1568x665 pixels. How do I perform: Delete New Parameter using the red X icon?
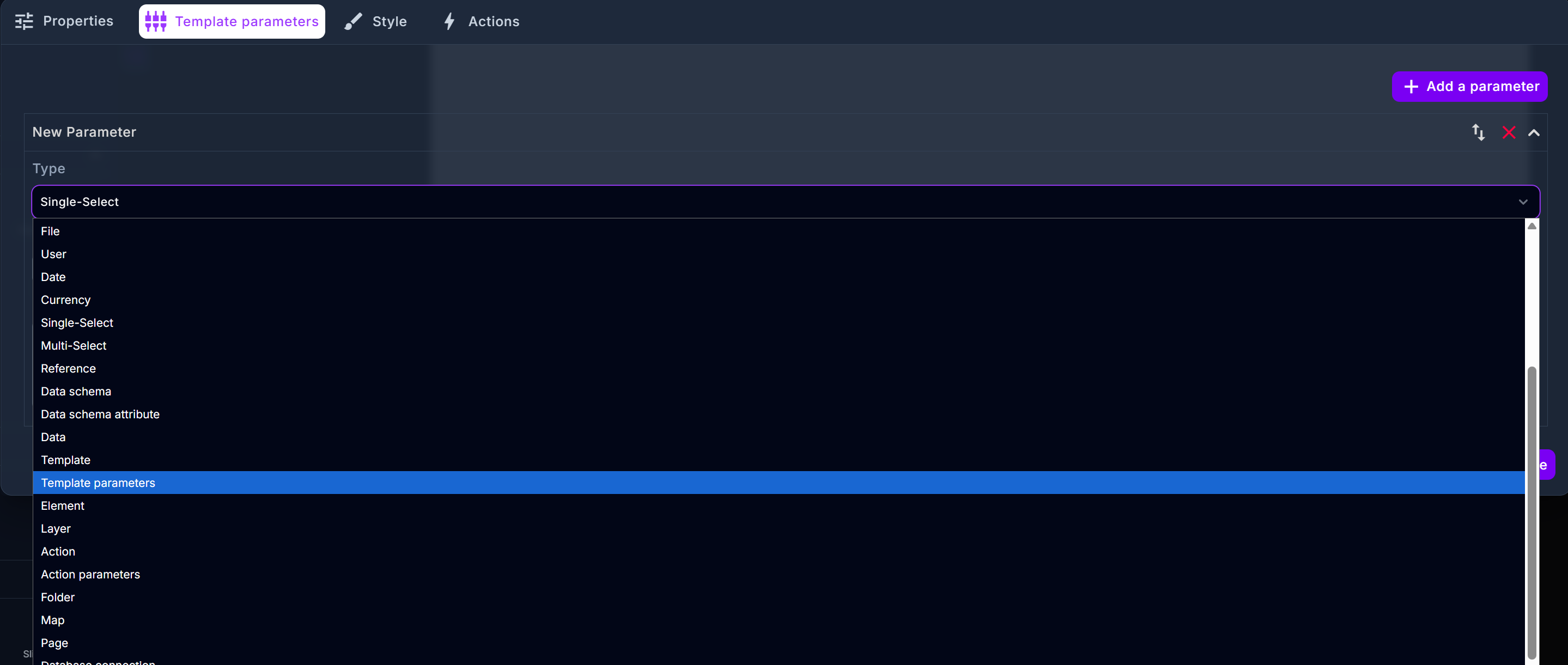pyautogui.click(x=1509, y=132)
